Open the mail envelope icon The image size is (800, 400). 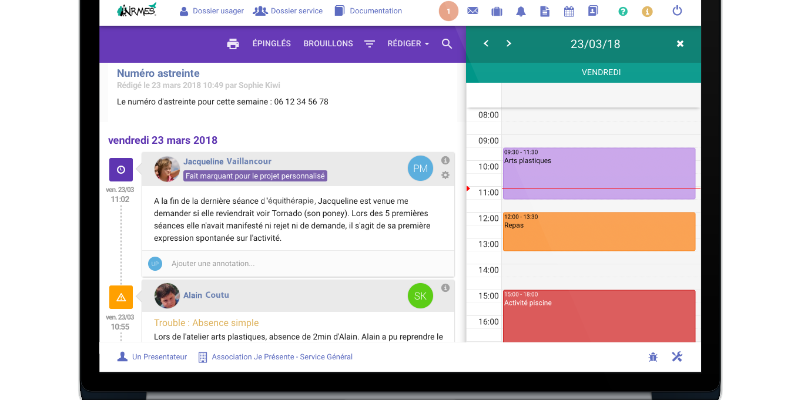(472, 10)
